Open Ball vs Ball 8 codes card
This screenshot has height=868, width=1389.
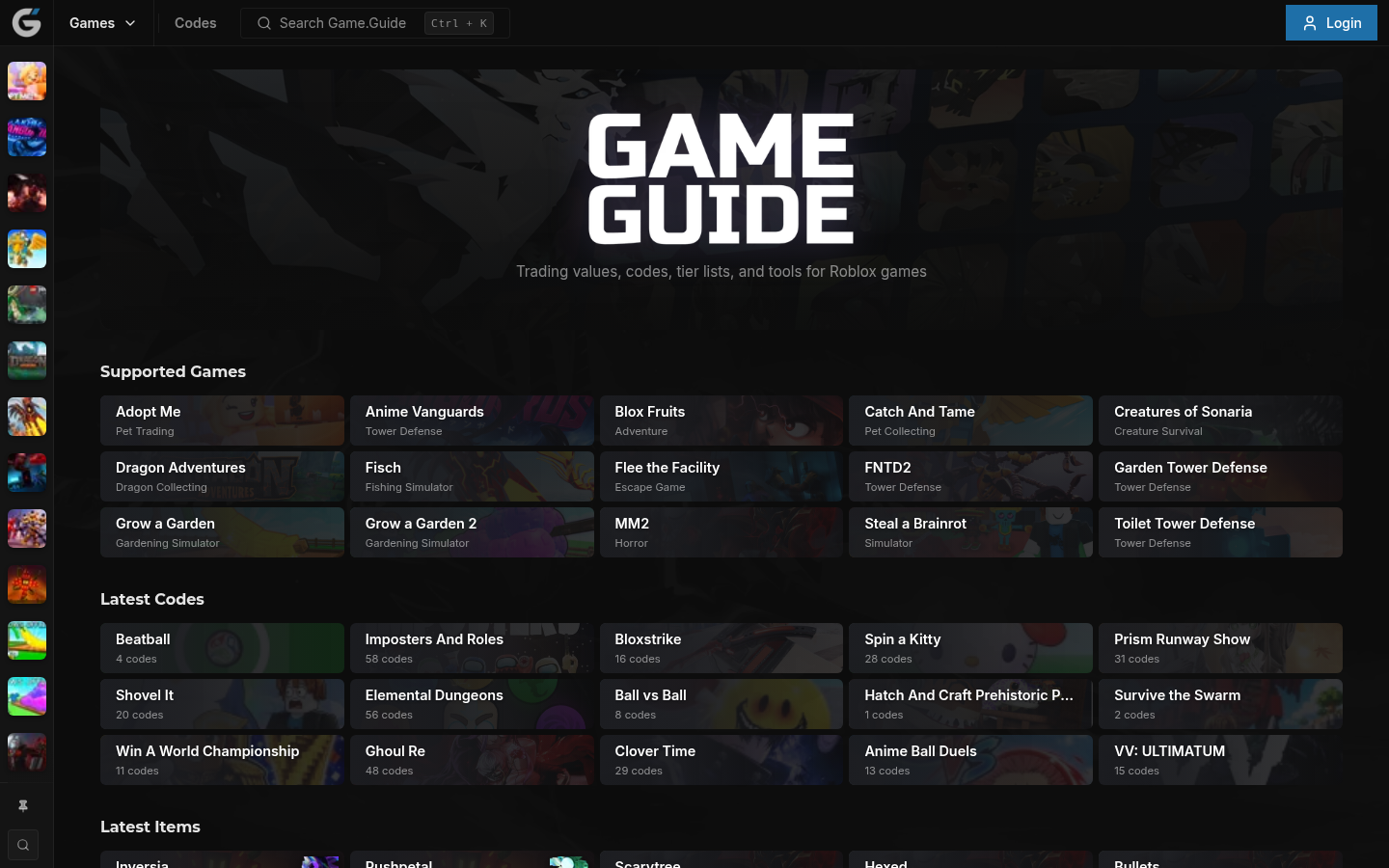tap(722, 704)
